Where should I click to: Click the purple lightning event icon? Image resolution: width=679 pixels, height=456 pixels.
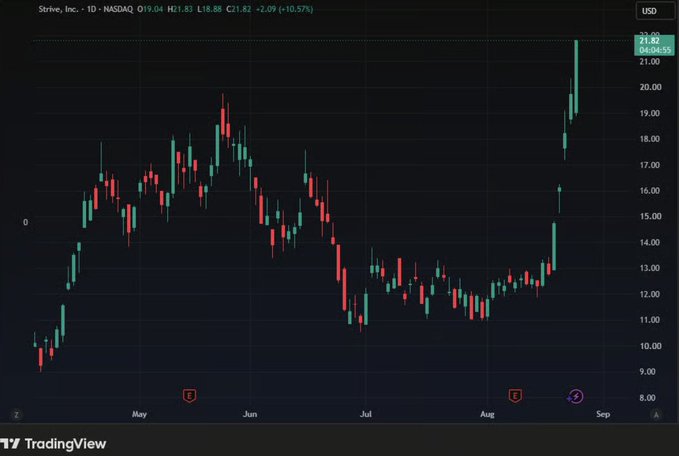[576, 396]
